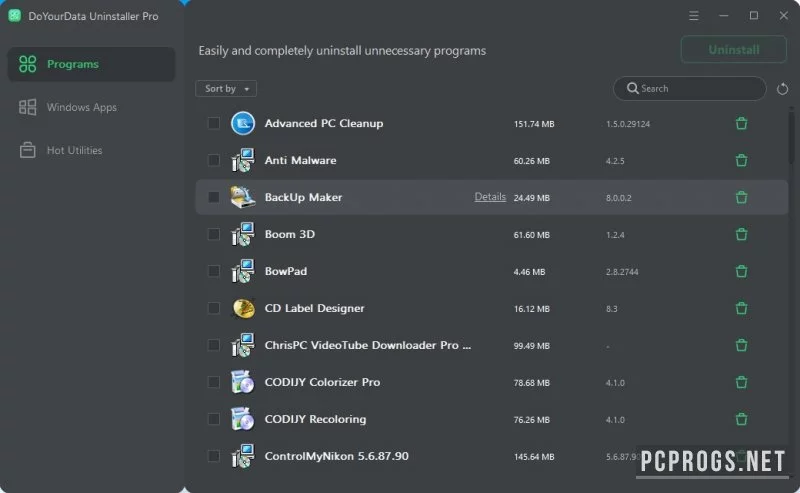The image size is (800, 493).
Task: Select the CD Label Designer name
Action: 314,308
